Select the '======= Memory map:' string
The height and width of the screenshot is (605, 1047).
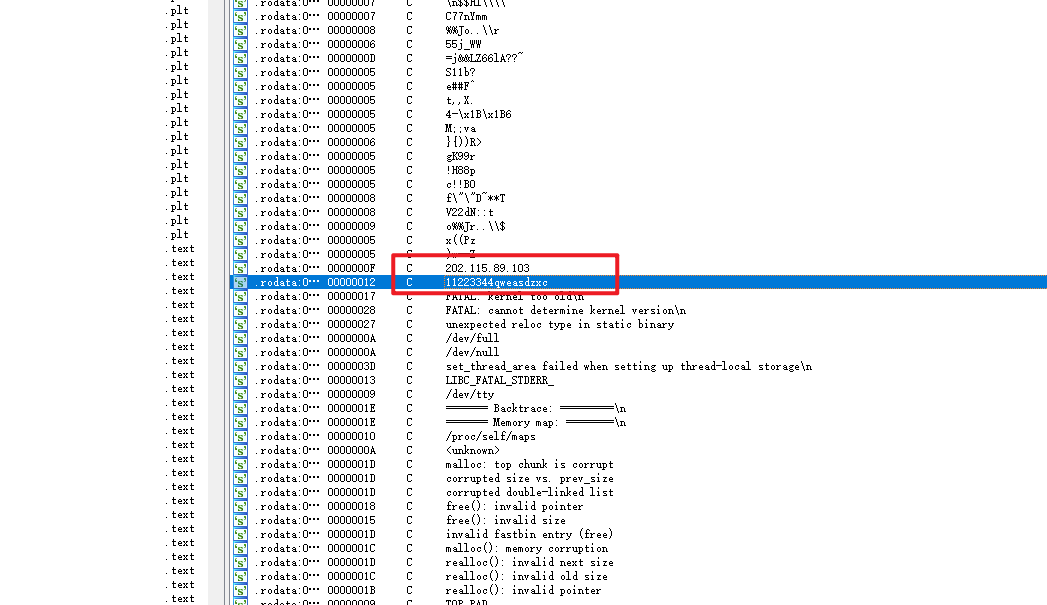536,423
